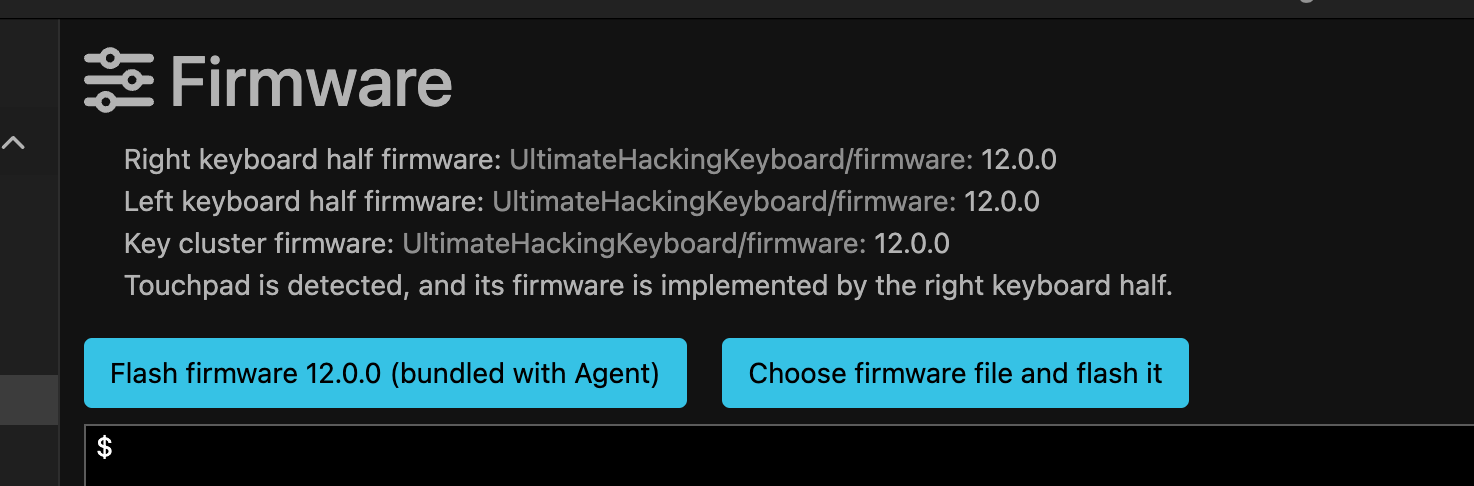Screen dimensions: 1474x486
Task: Focus the black firmware log output area
Action: [x=780, y=457]
